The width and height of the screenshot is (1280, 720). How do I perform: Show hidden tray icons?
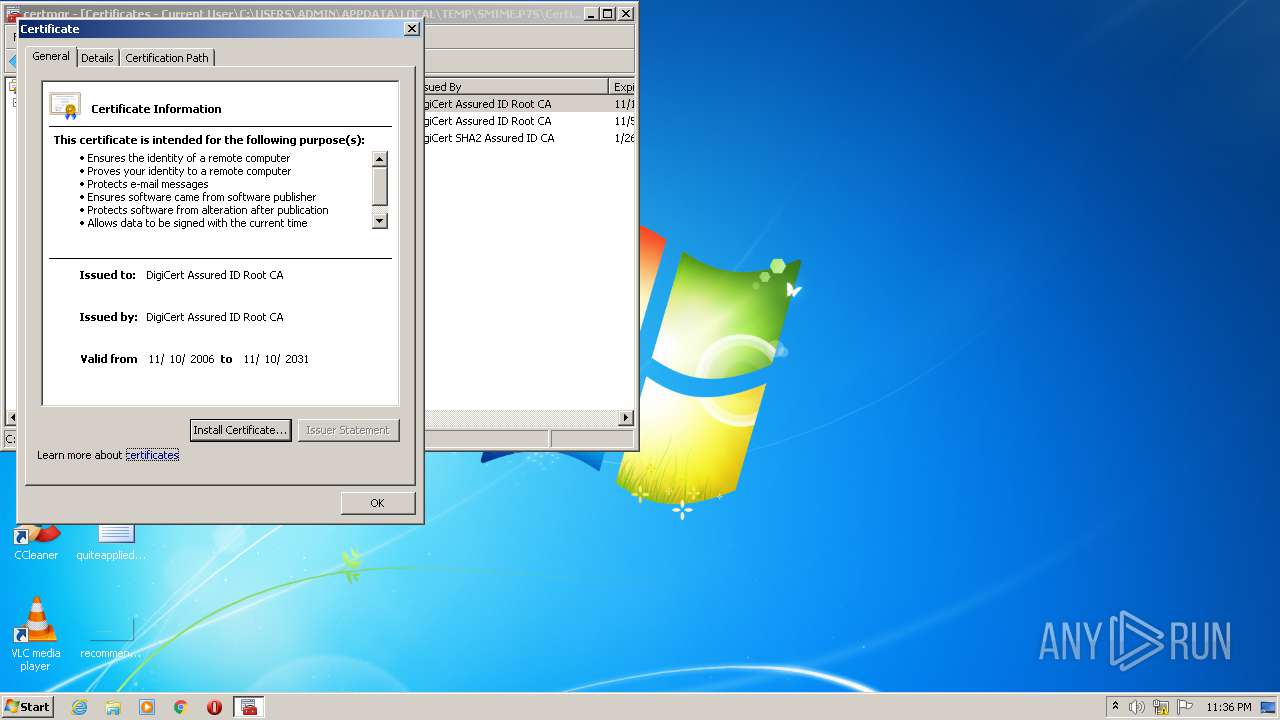(x=1116, y=706)
